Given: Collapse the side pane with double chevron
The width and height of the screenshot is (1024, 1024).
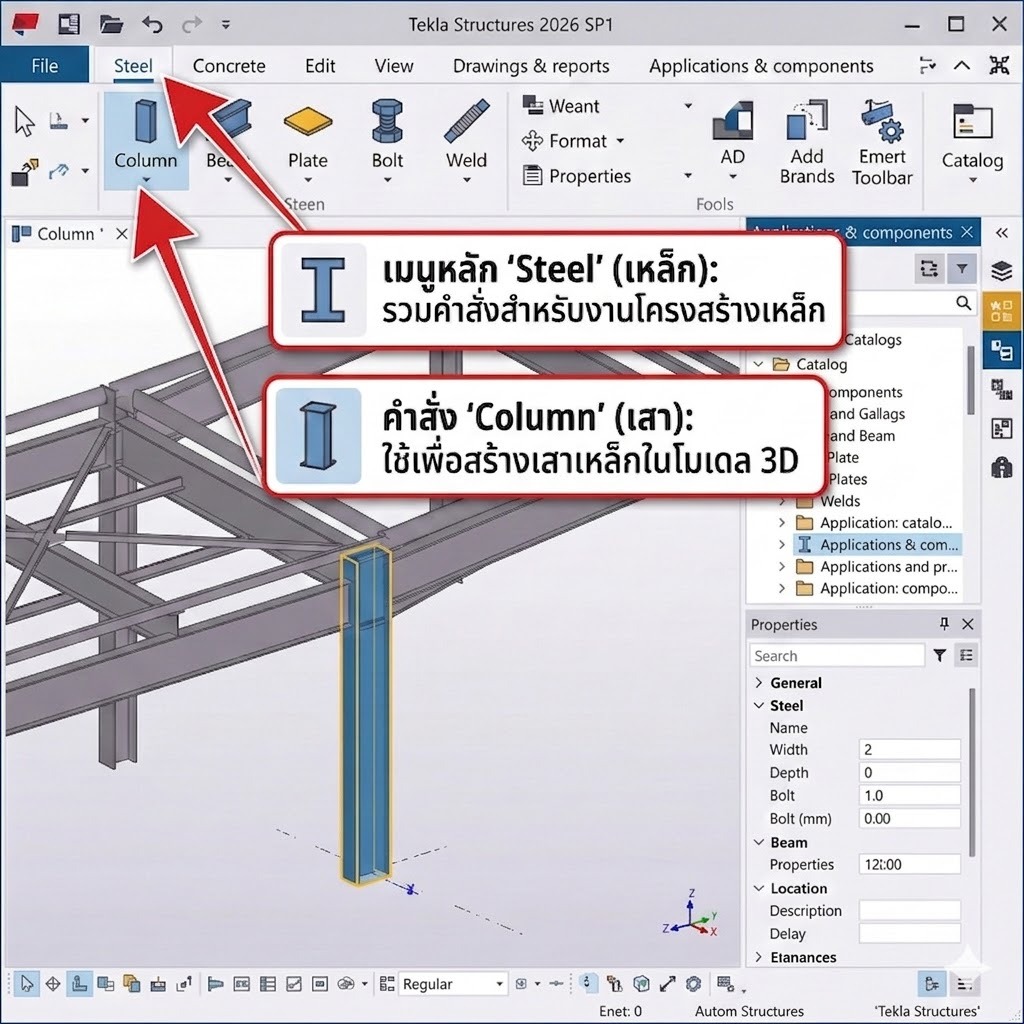Looking at the screenshot, I should (x=1002, y=232).
